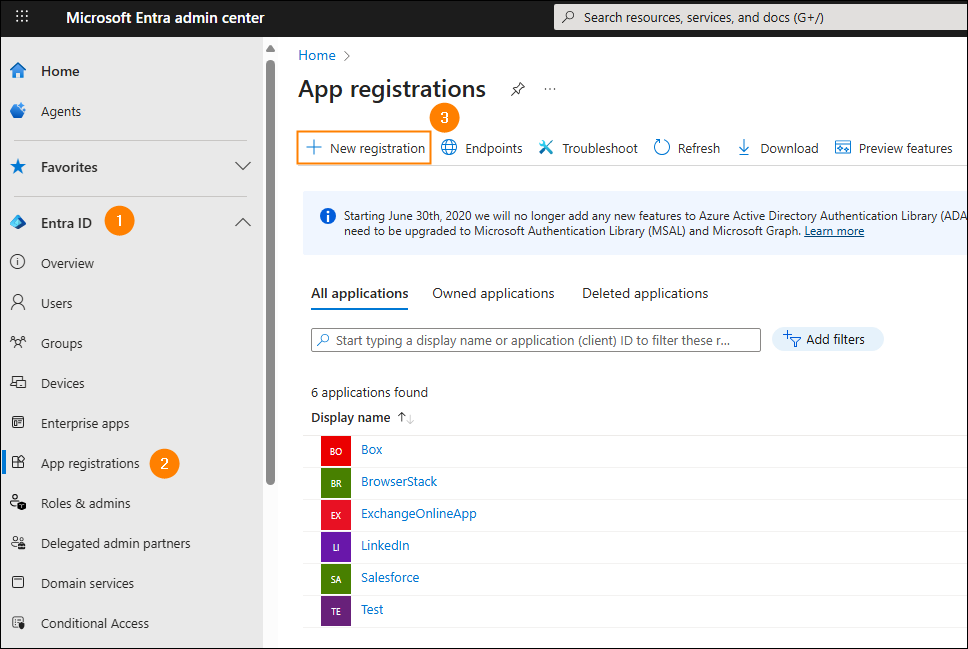Open the Learn more link
The height and width of the screenshot is (649, 968).
tap(834, 231)
